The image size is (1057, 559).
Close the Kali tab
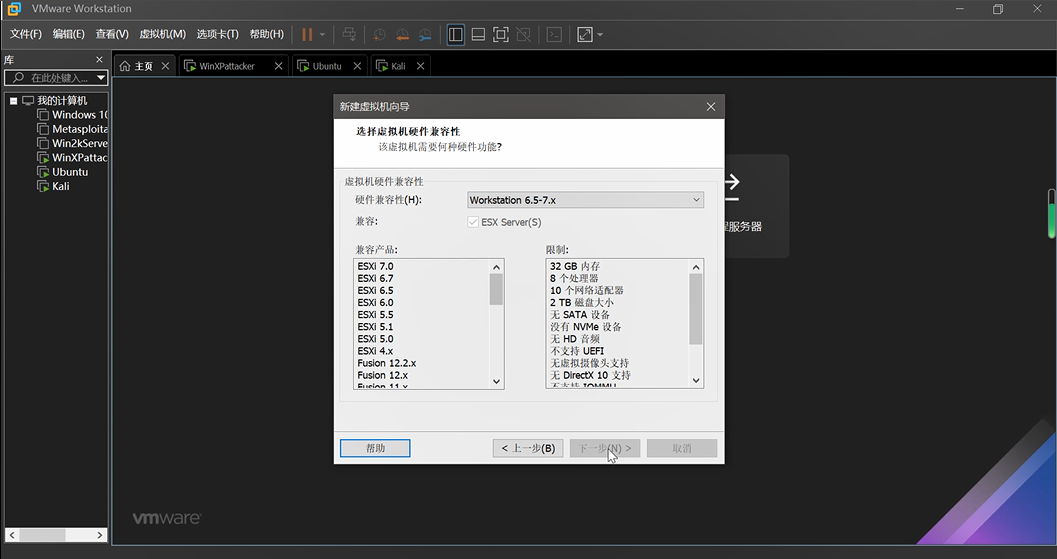[421, 66]
